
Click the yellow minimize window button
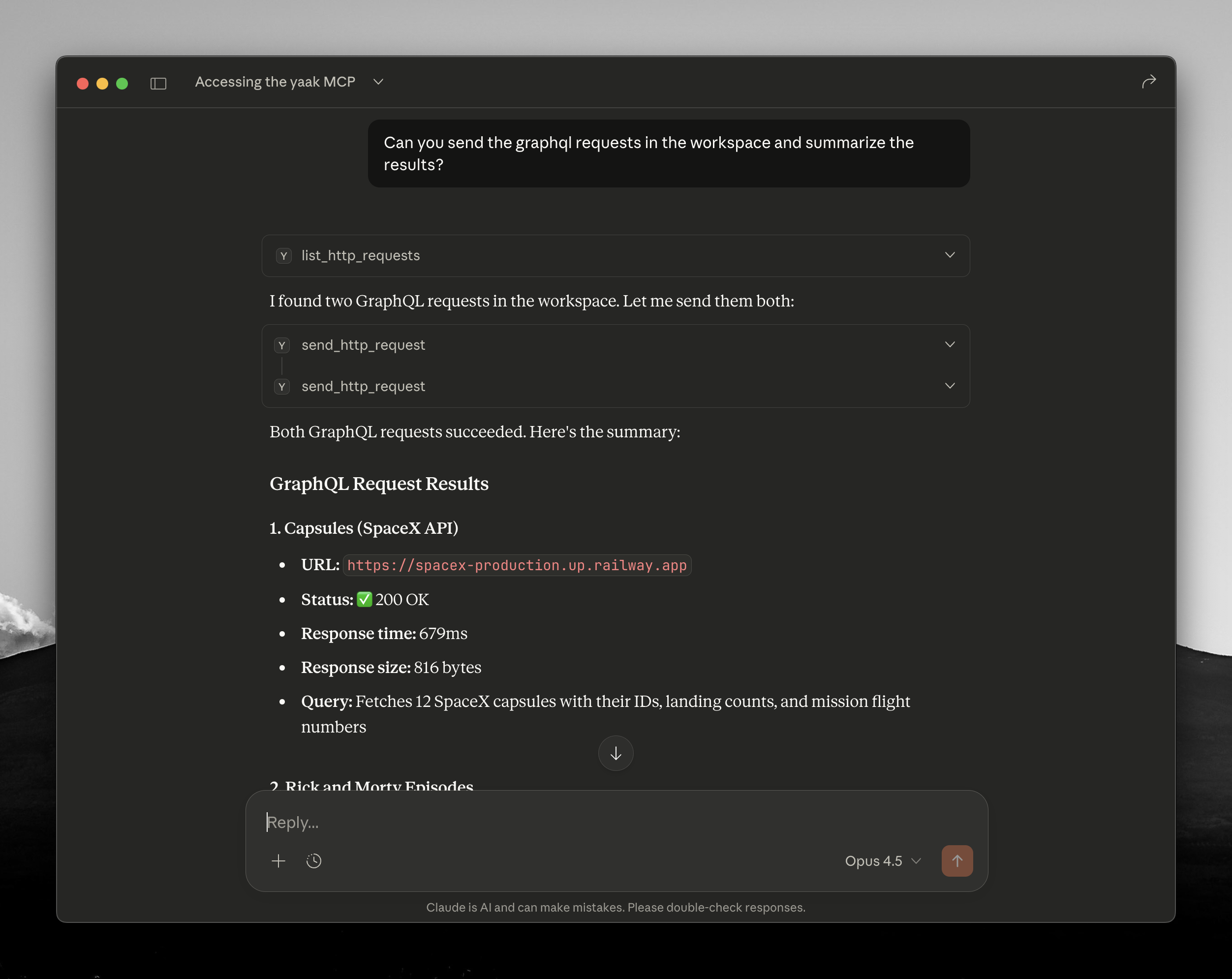[x=102, y=84]
